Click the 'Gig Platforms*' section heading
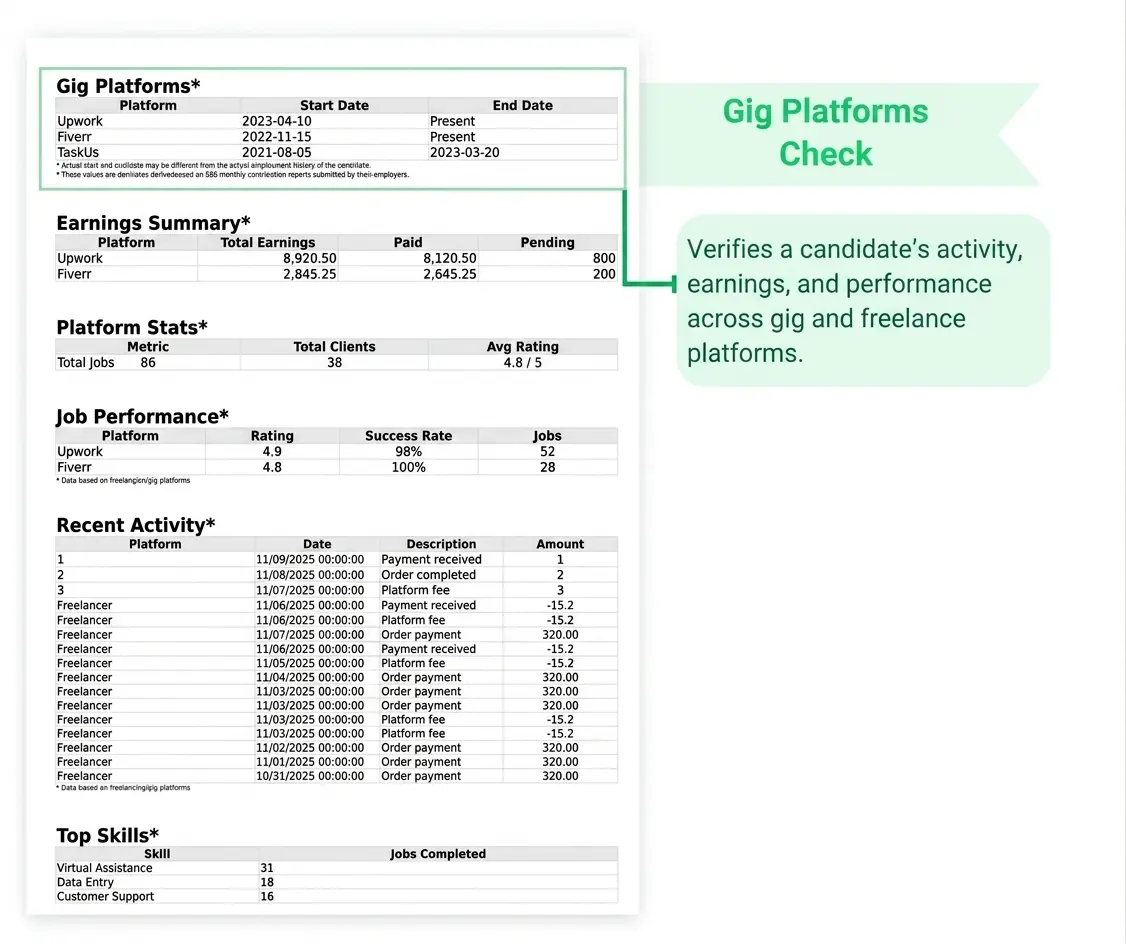Image resolution: width=1126 pixels, height=944 pixels. click(x=128, y=85)
